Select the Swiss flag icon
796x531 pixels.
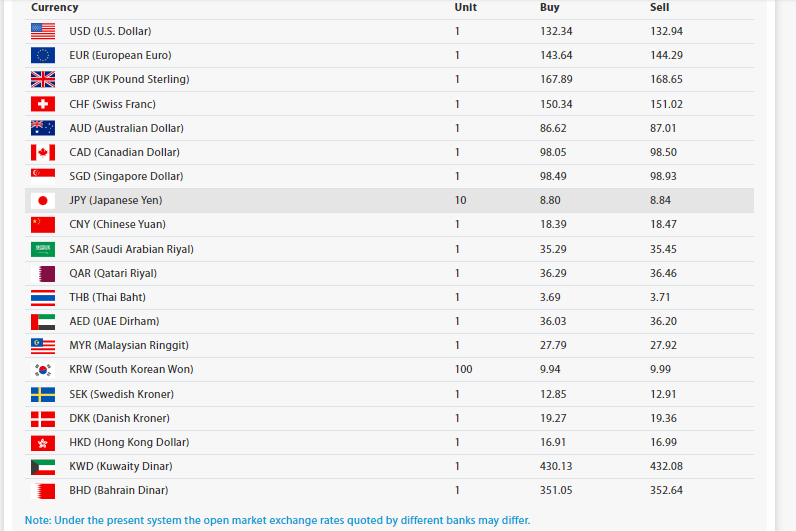43,104
